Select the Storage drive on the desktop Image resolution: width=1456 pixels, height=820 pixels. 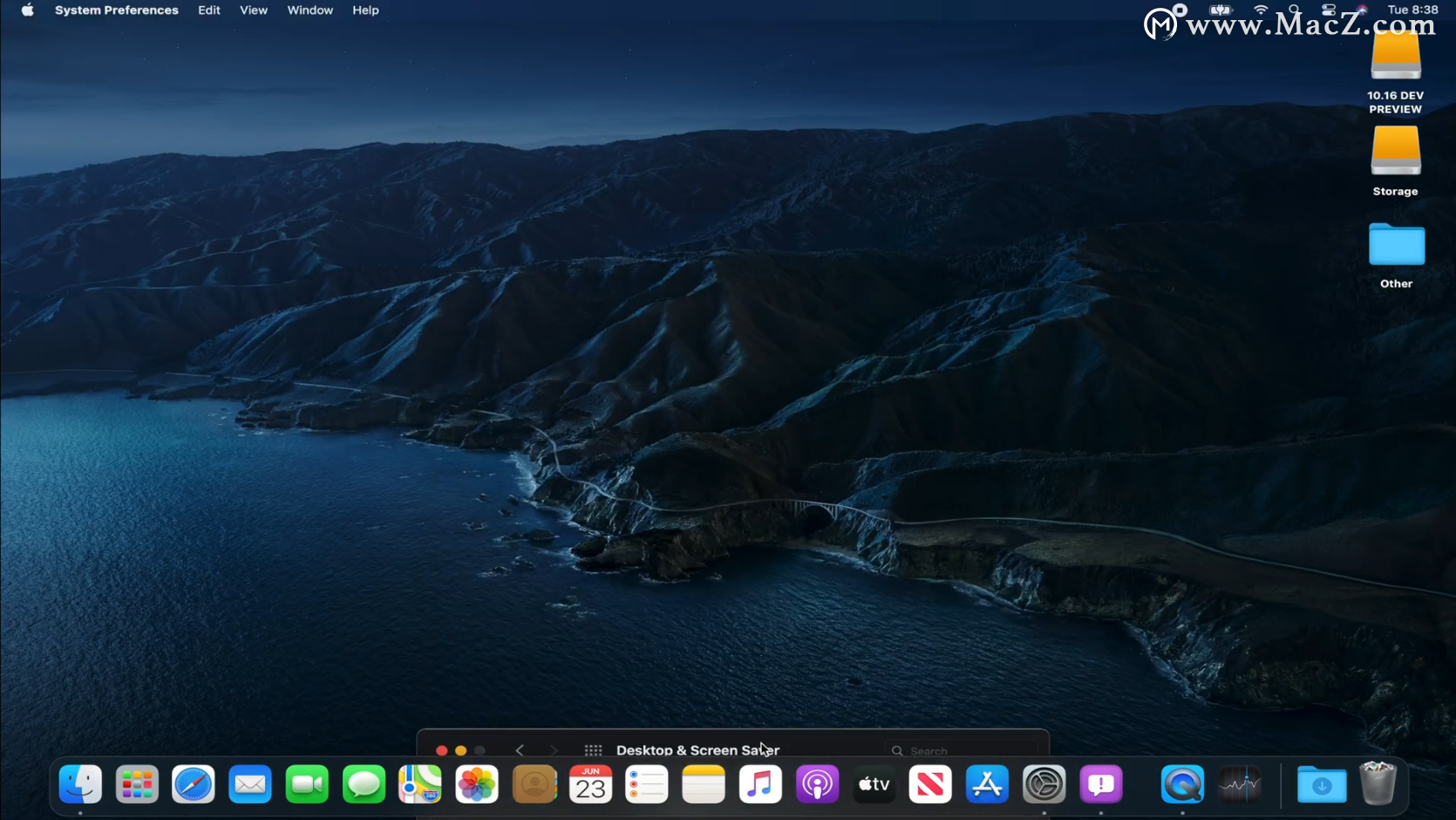click(1396, 150)
